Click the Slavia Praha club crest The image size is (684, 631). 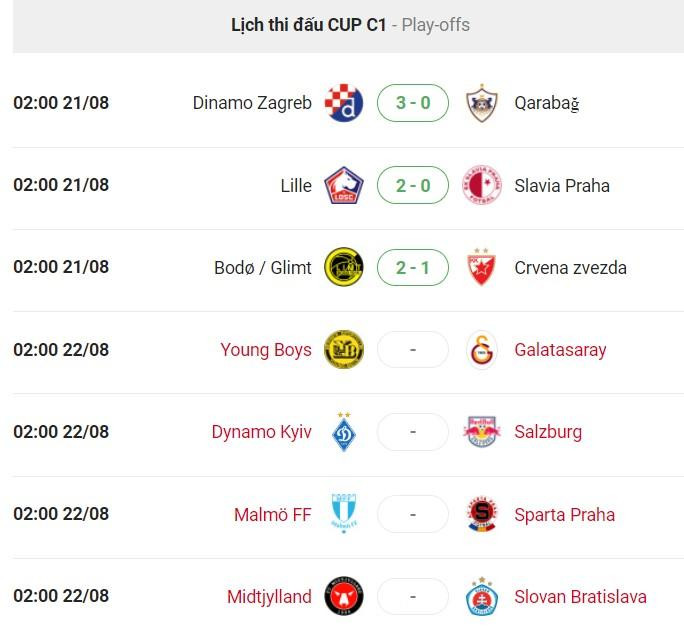(482, 185)
